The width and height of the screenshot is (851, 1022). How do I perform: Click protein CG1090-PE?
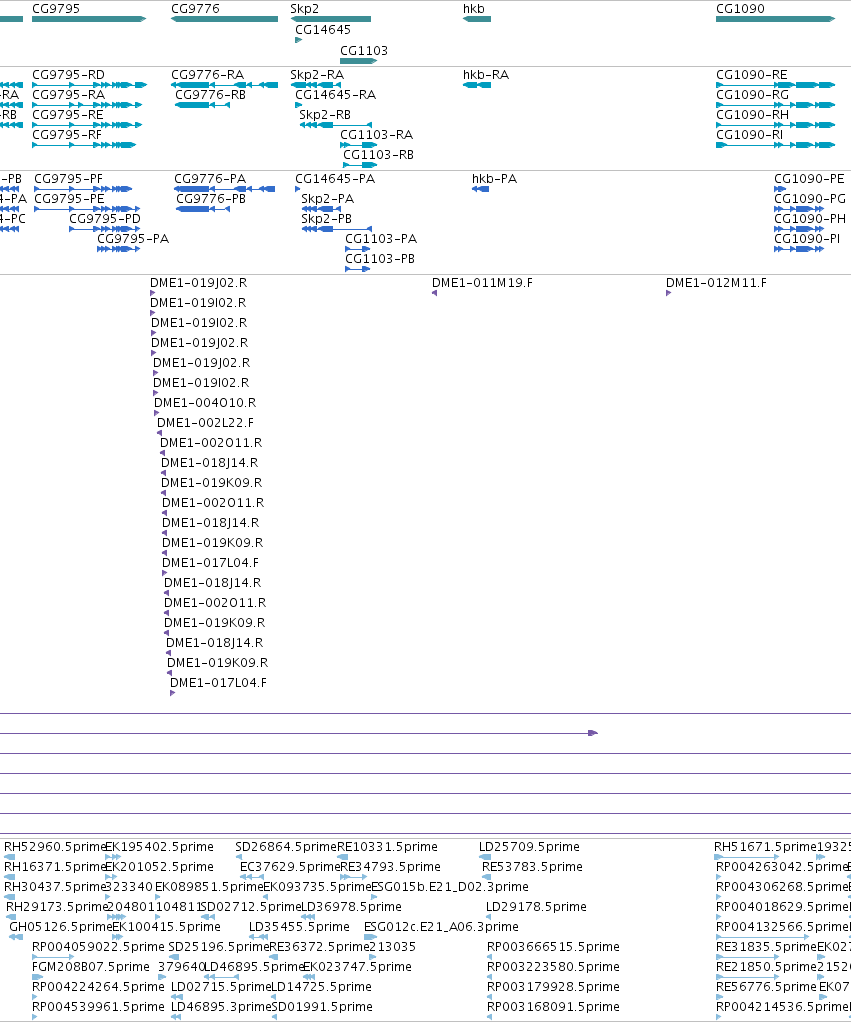click(x=809, y=179)
